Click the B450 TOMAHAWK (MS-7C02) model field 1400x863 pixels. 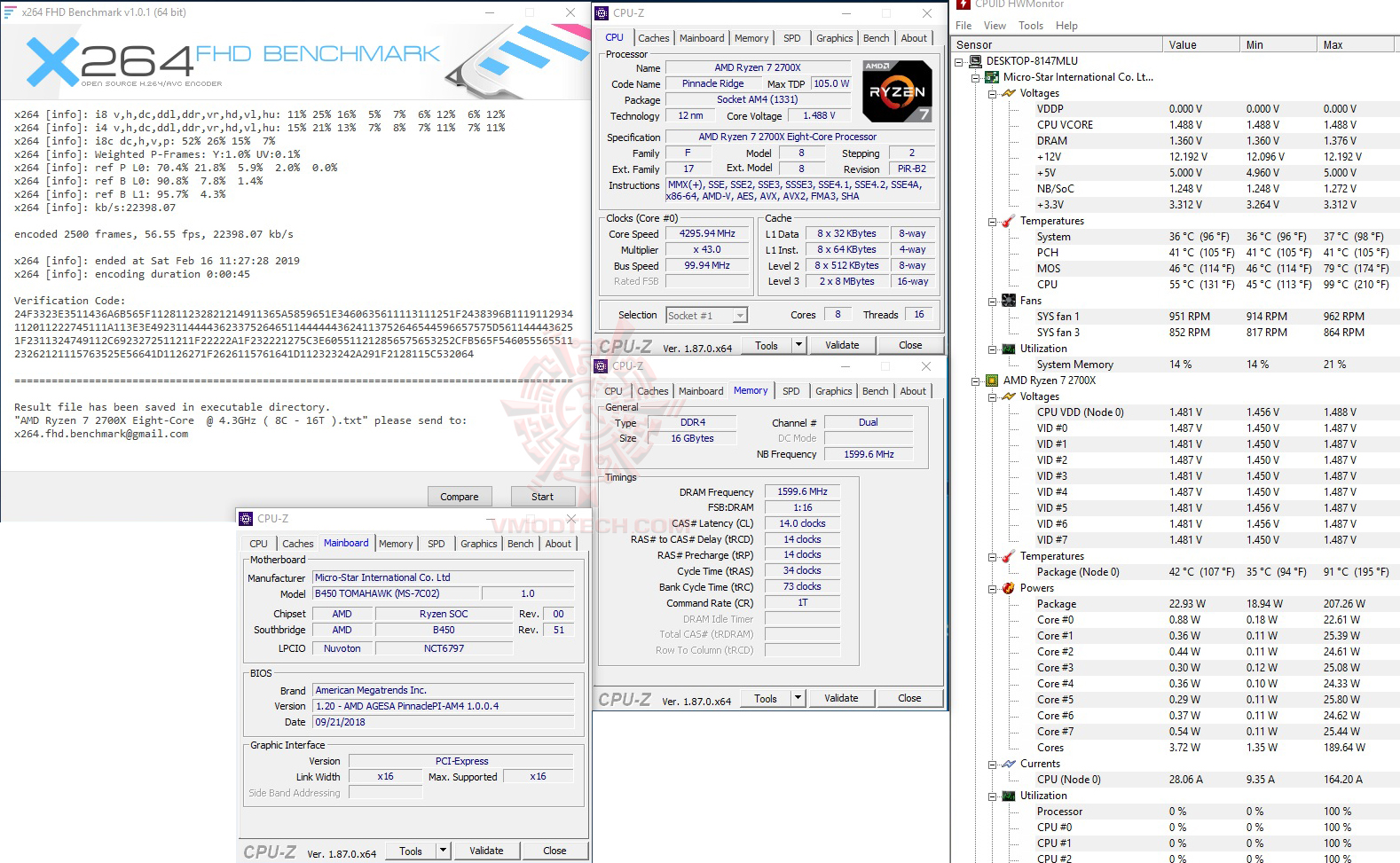[x=396, y=593]
